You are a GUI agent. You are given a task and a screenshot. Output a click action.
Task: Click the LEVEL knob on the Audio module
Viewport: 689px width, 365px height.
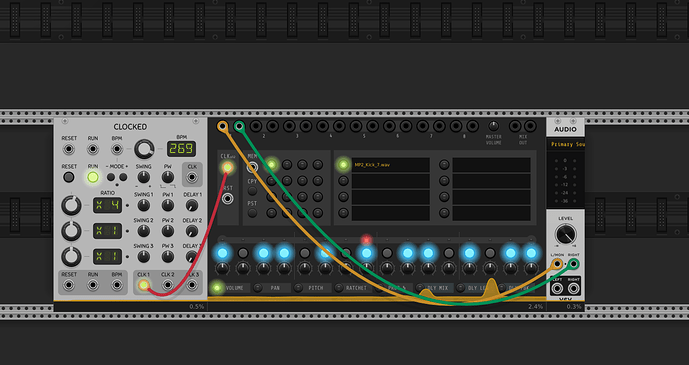(x=566, y=235)
